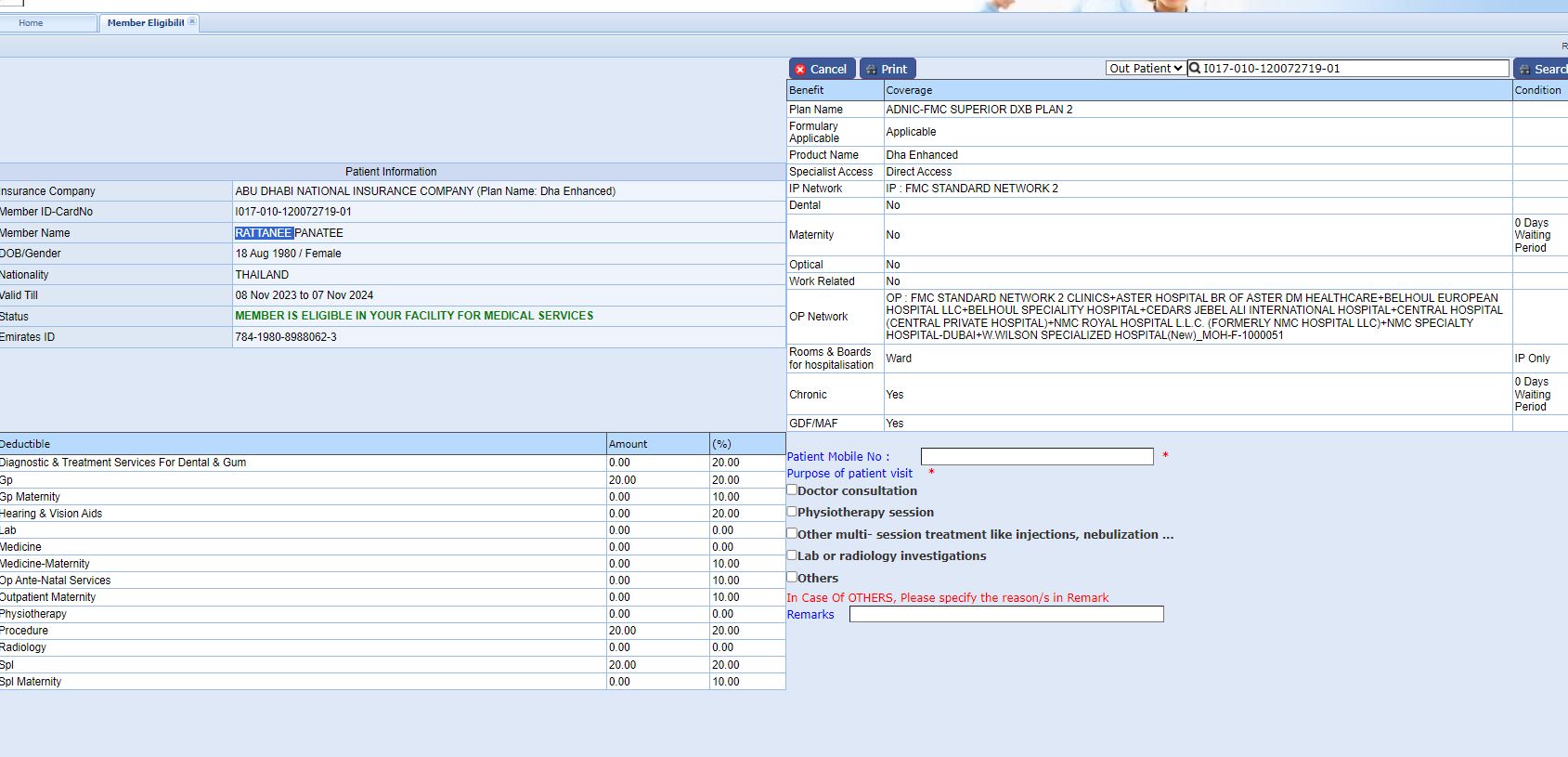Enable the Physiotherapy session checkbox
This screenshot has width=1568, height=757.
[792, 511]
